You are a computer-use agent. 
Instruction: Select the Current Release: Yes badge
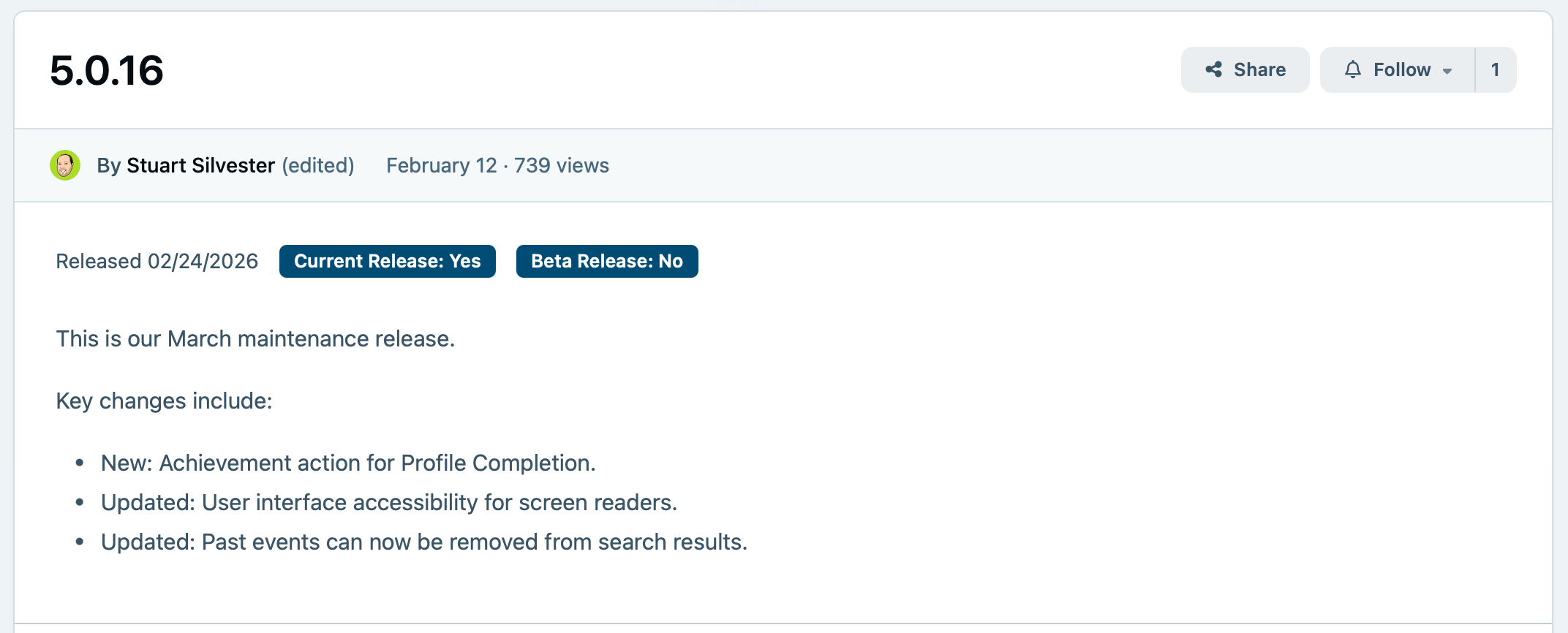click(388, 261)
